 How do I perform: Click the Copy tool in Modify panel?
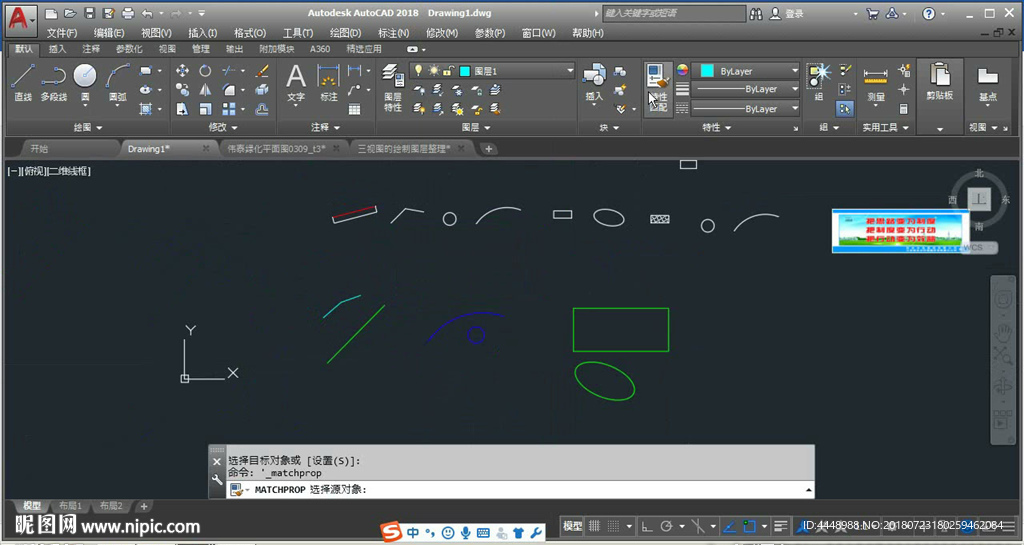click(182, 90)
